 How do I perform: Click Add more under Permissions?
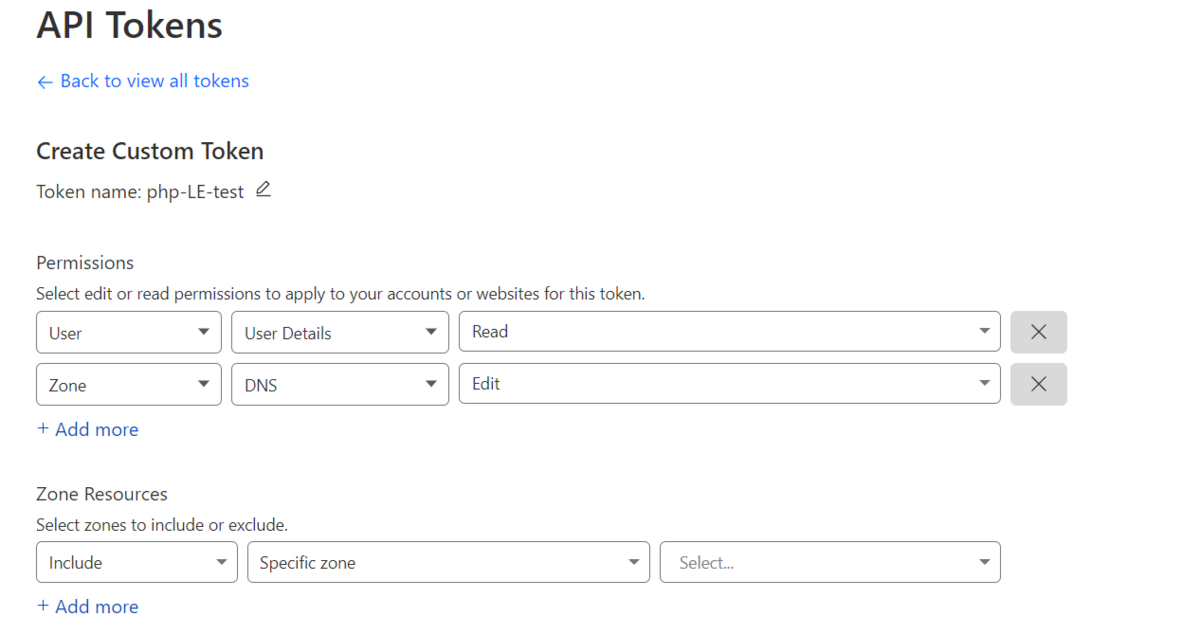pos(88,429)
